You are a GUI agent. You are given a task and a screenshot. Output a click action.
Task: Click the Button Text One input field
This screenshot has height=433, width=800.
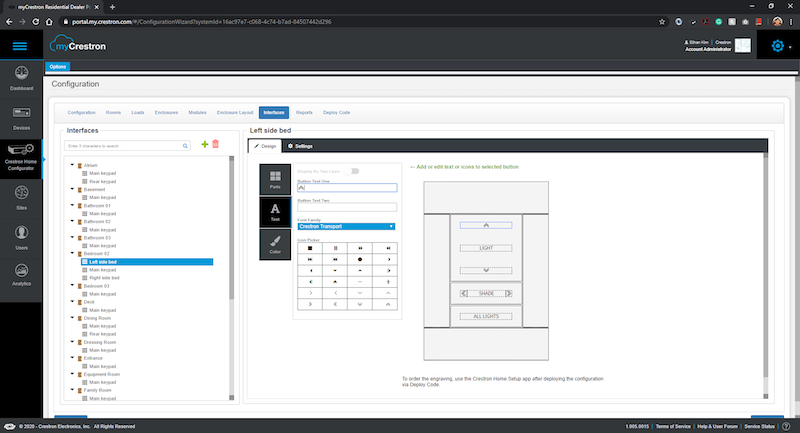(347, 188)
